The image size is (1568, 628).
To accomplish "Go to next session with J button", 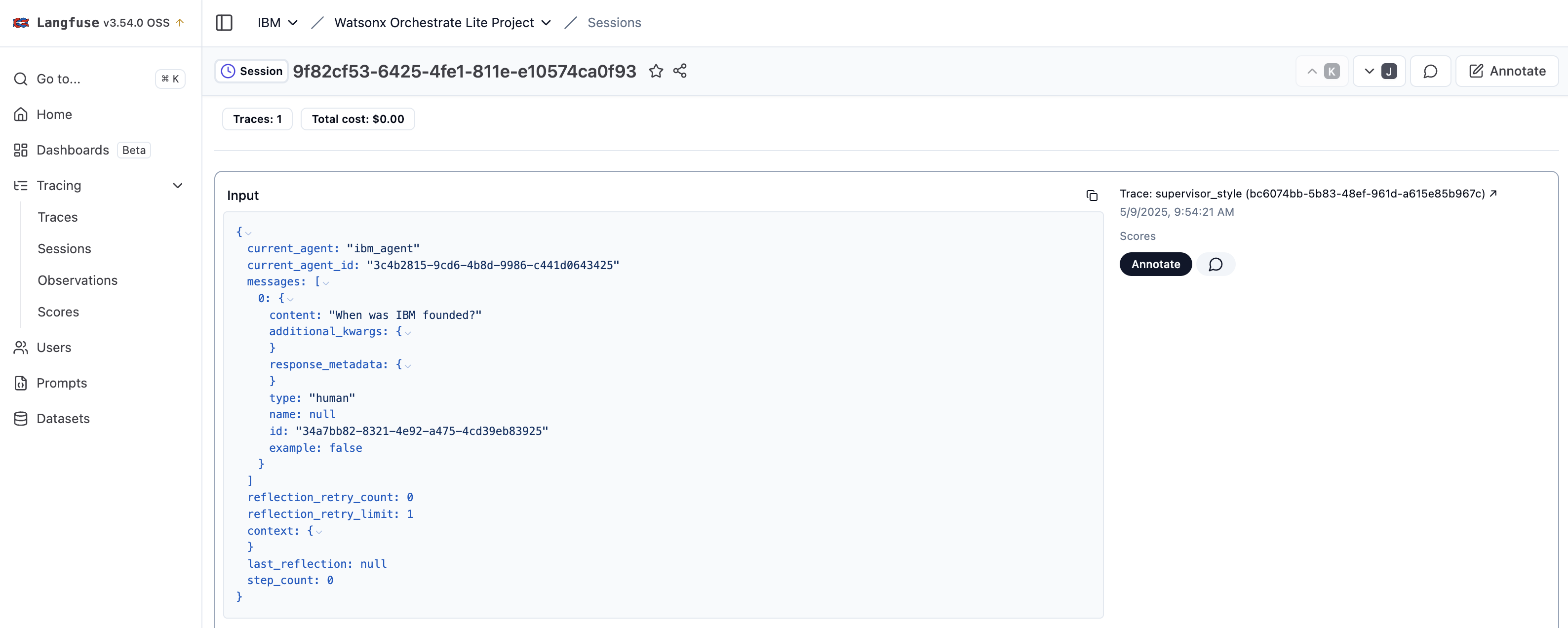I will [1379, 71].
